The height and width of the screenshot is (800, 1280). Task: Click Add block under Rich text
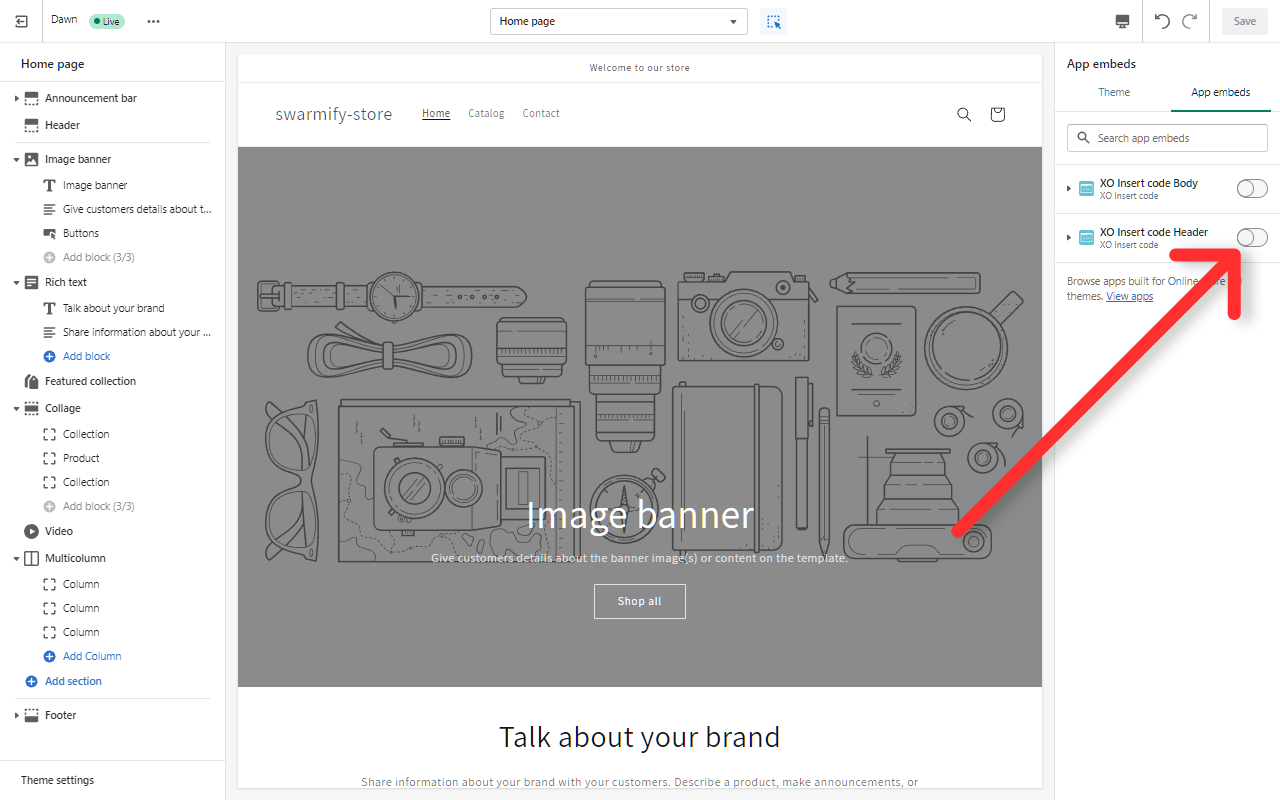coord(86,356)
